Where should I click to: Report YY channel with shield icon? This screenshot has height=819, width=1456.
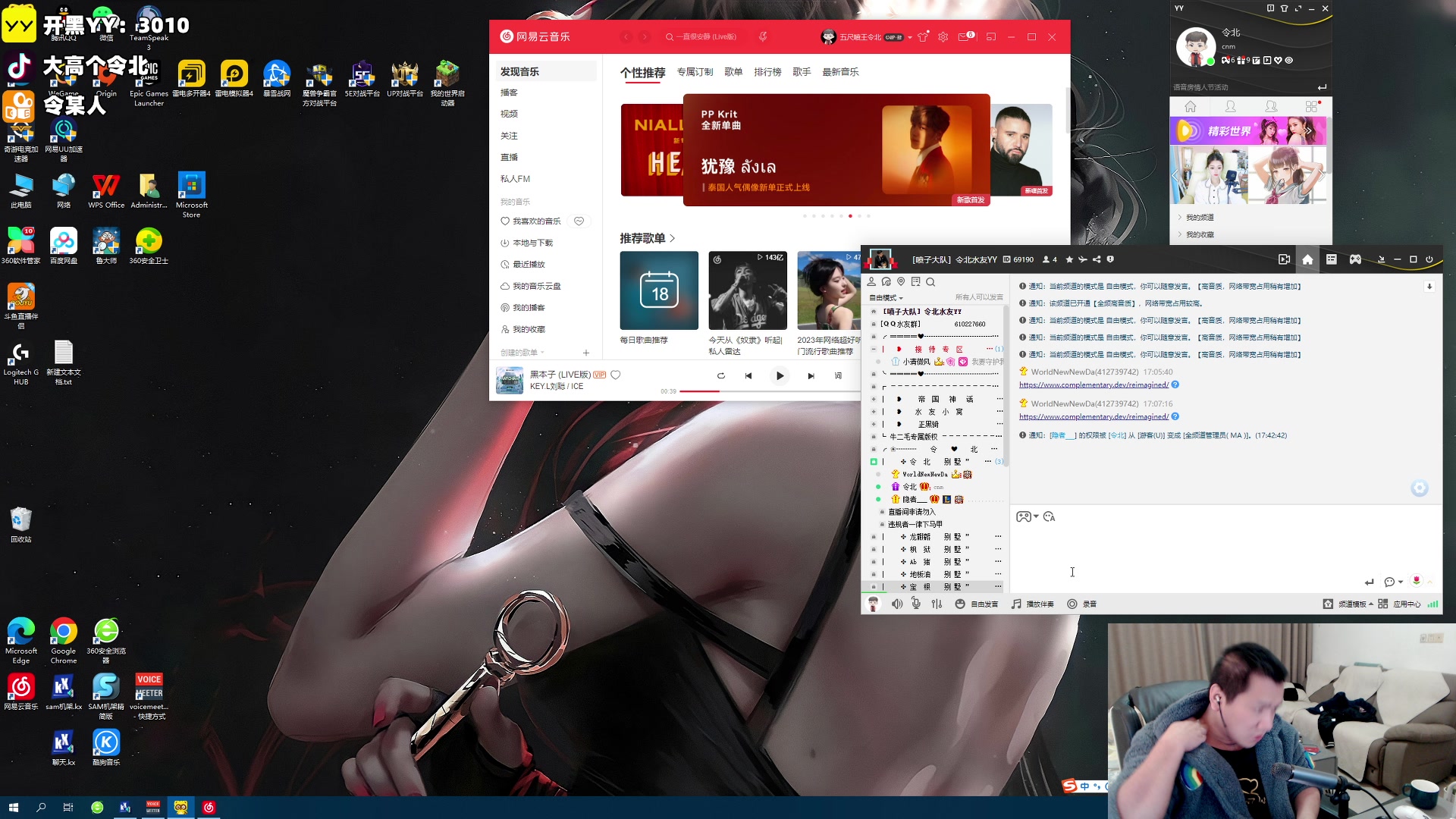click(x=1110, y=259)
